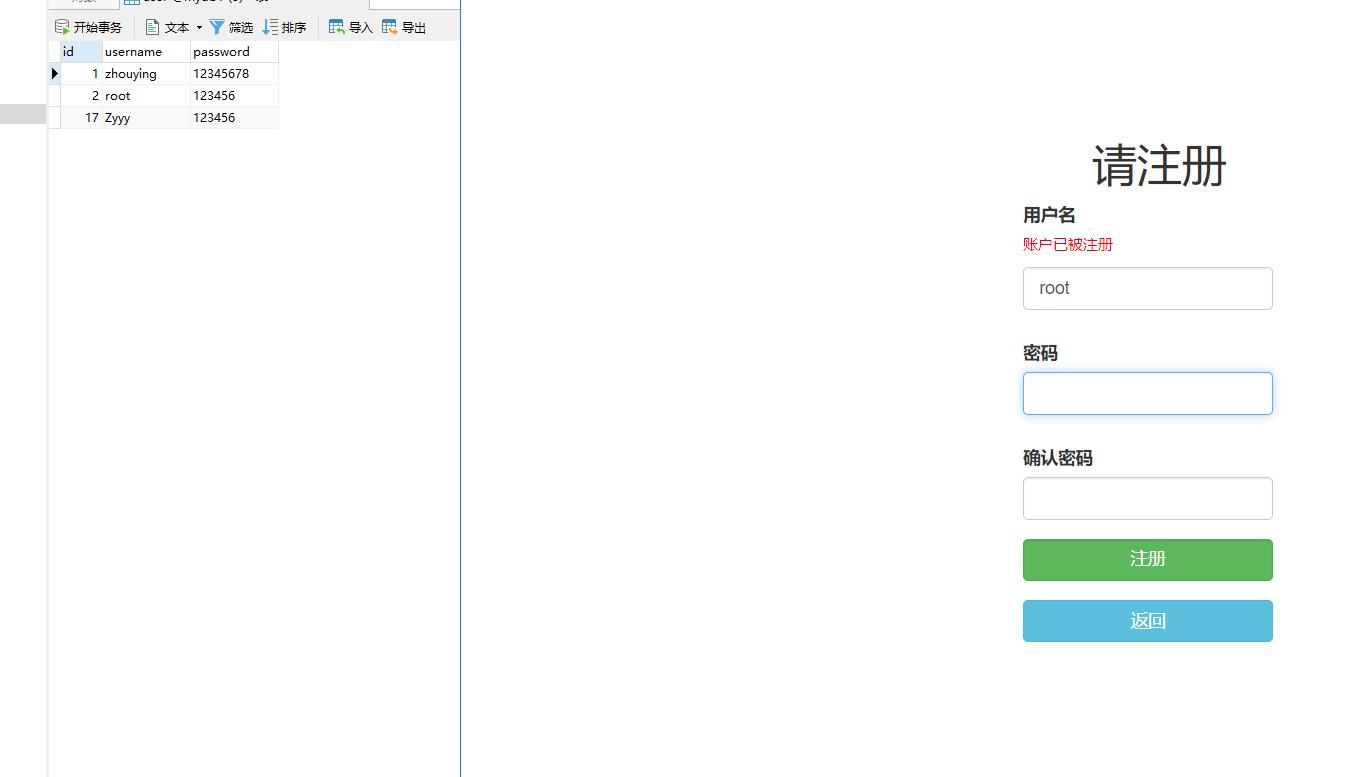Select the username column header
The image size is (1372, 777).
(146, 52)
